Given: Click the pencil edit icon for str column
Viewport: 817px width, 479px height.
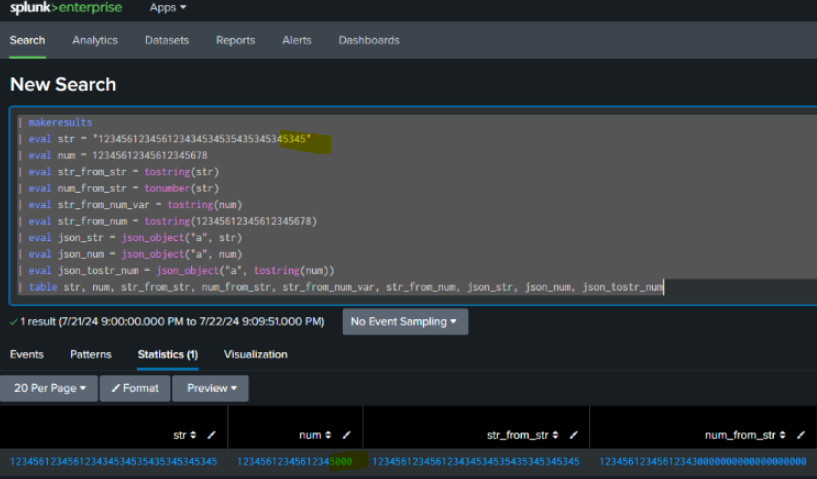Looking at the screenshot, I should coord(211,435).
